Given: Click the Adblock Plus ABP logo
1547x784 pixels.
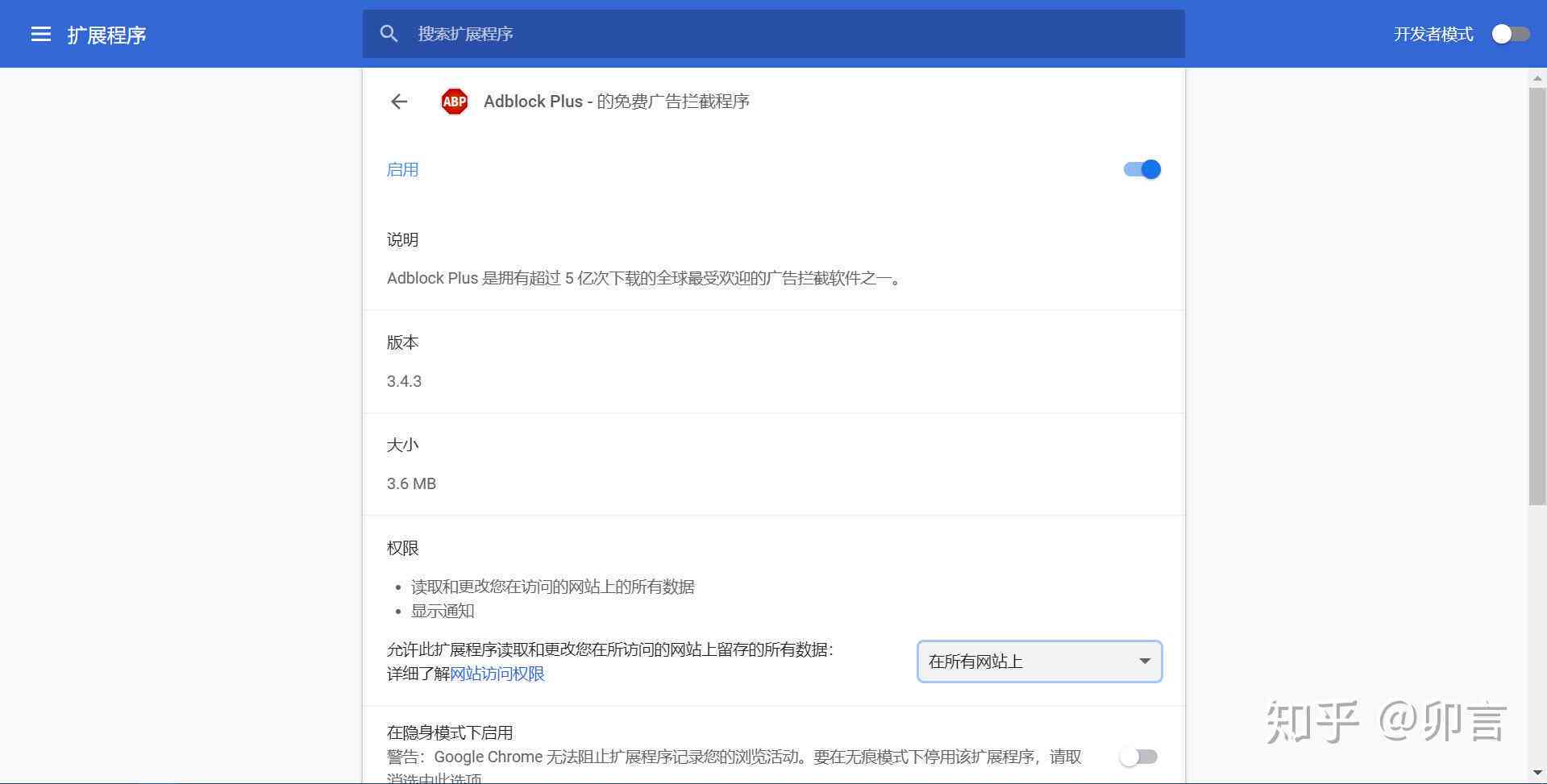Looking at the screenshot, I should coord(455,102).
